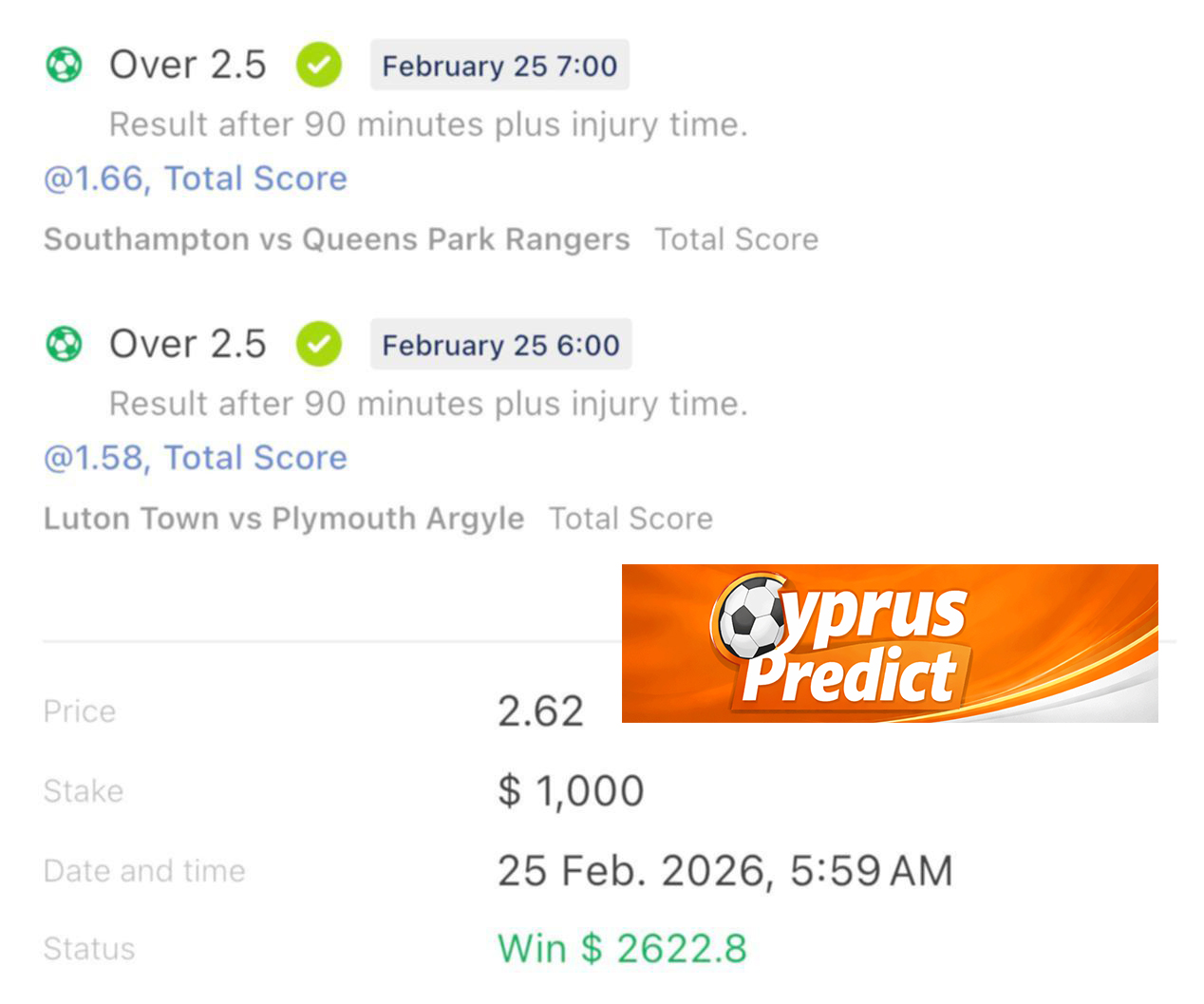Click Total Score label after Queens Park Rangers
1204x1004 pixels.
[736, 239]
